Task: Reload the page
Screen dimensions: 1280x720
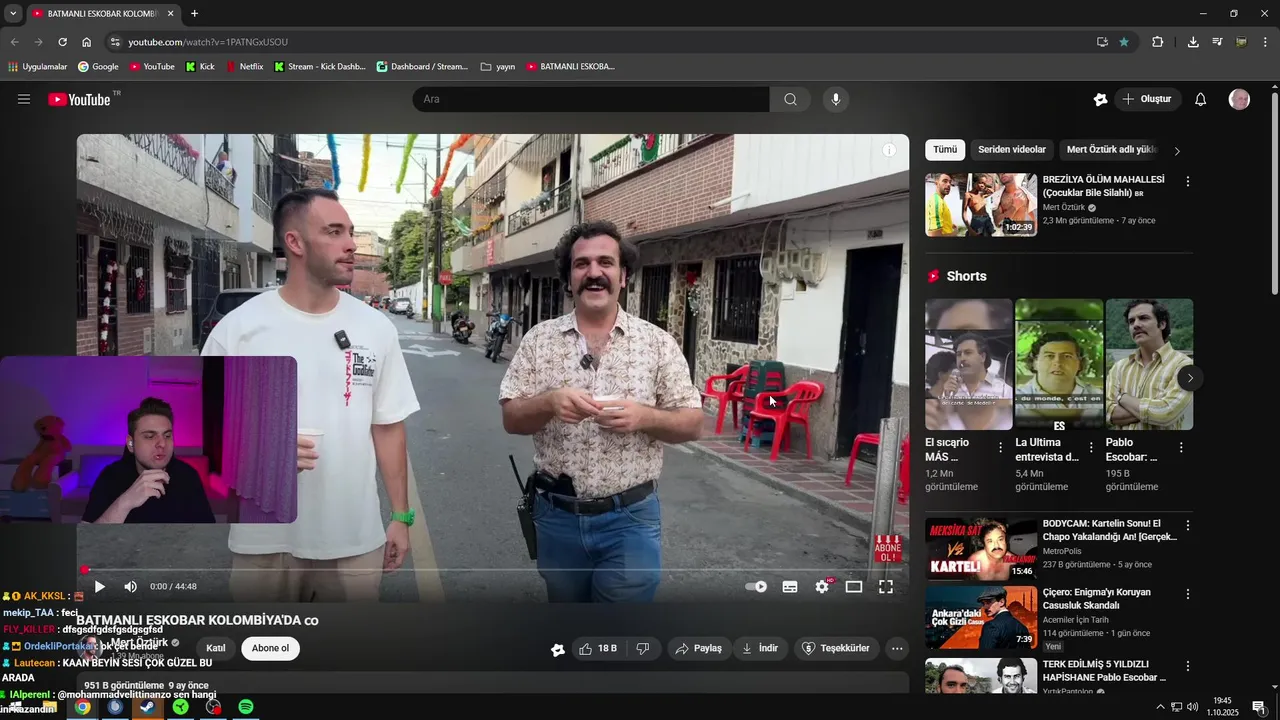Action: (x=62, y=42)
